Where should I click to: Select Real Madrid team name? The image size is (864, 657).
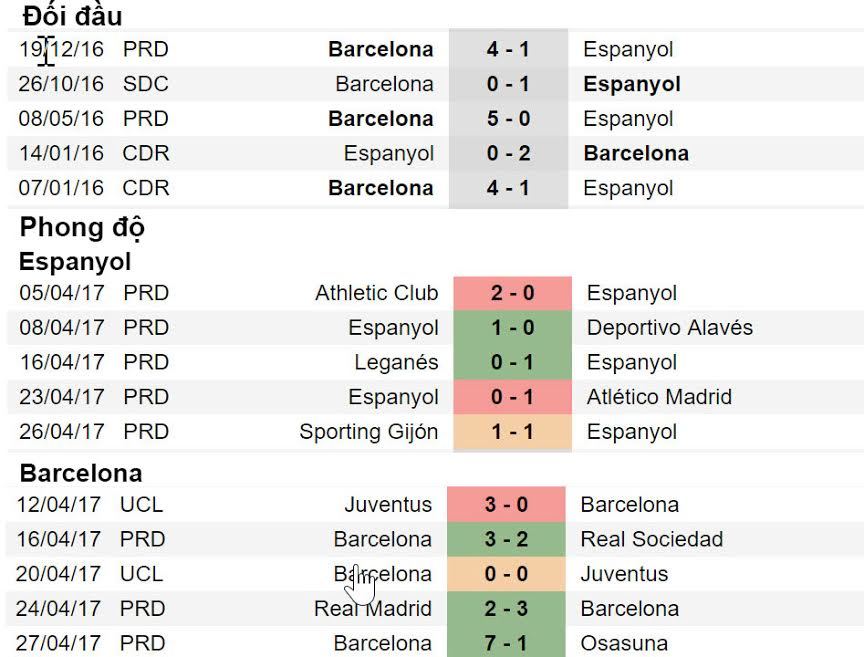(x=373, y=608)
